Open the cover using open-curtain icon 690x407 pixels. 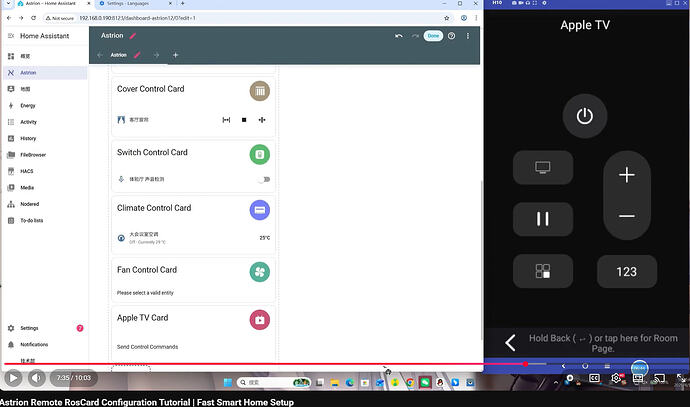pyautogui.click(x=226, y=120)
